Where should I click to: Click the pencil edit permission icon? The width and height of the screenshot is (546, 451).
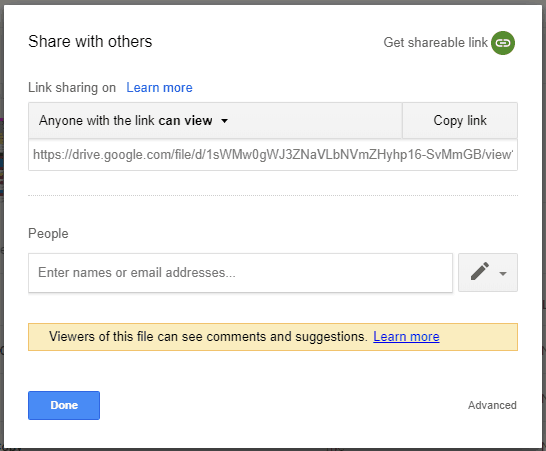click(x=480, y=272)
